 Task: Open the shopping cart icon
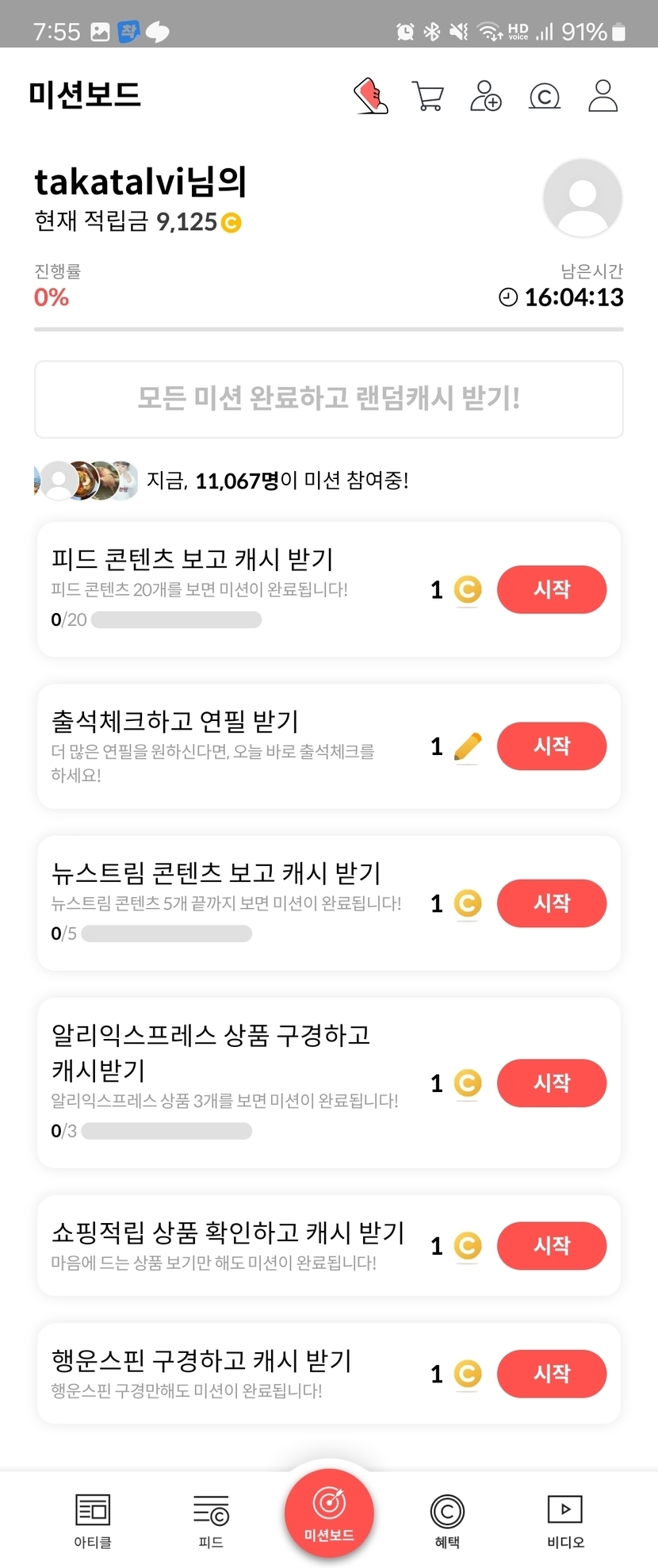[x=428, y=96]
